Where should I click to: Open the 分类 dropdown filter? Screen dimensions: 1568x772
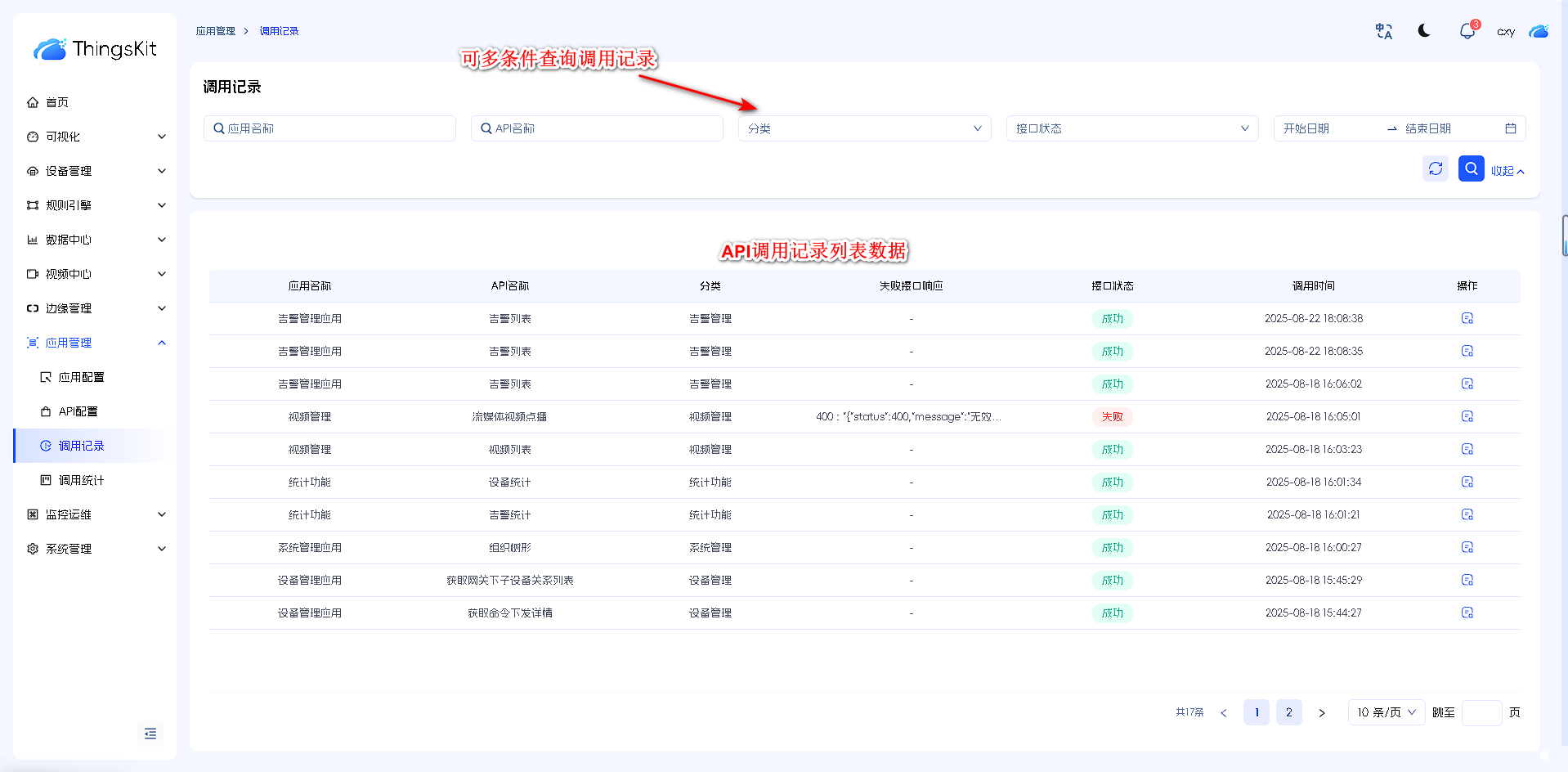tap(864, 128)
